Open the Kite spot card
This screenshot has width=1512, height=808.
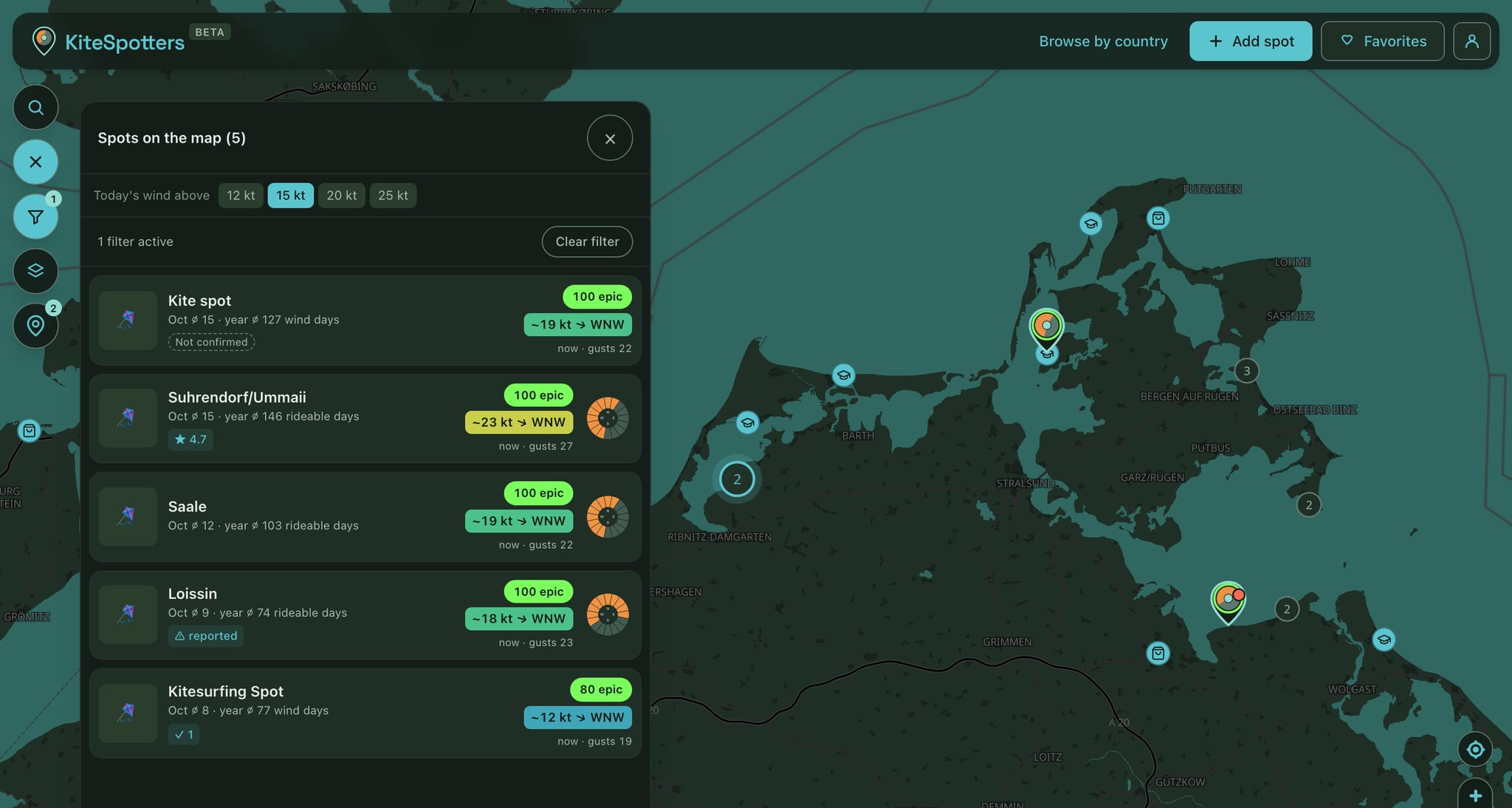coord(365,321)
